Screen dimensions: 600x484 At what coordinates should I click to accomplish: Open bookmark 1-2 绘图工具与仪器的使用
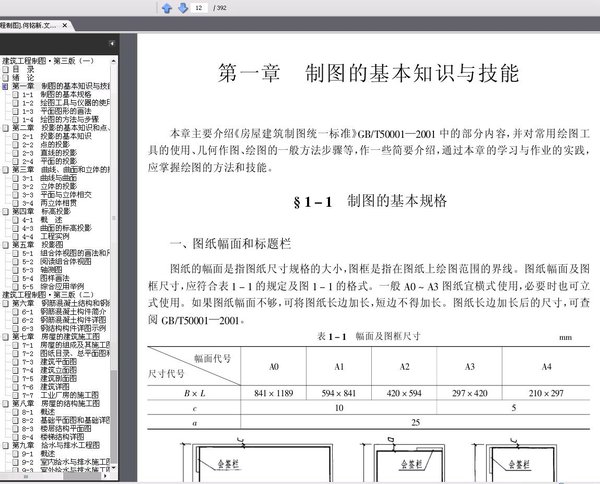tap(66, 103)
